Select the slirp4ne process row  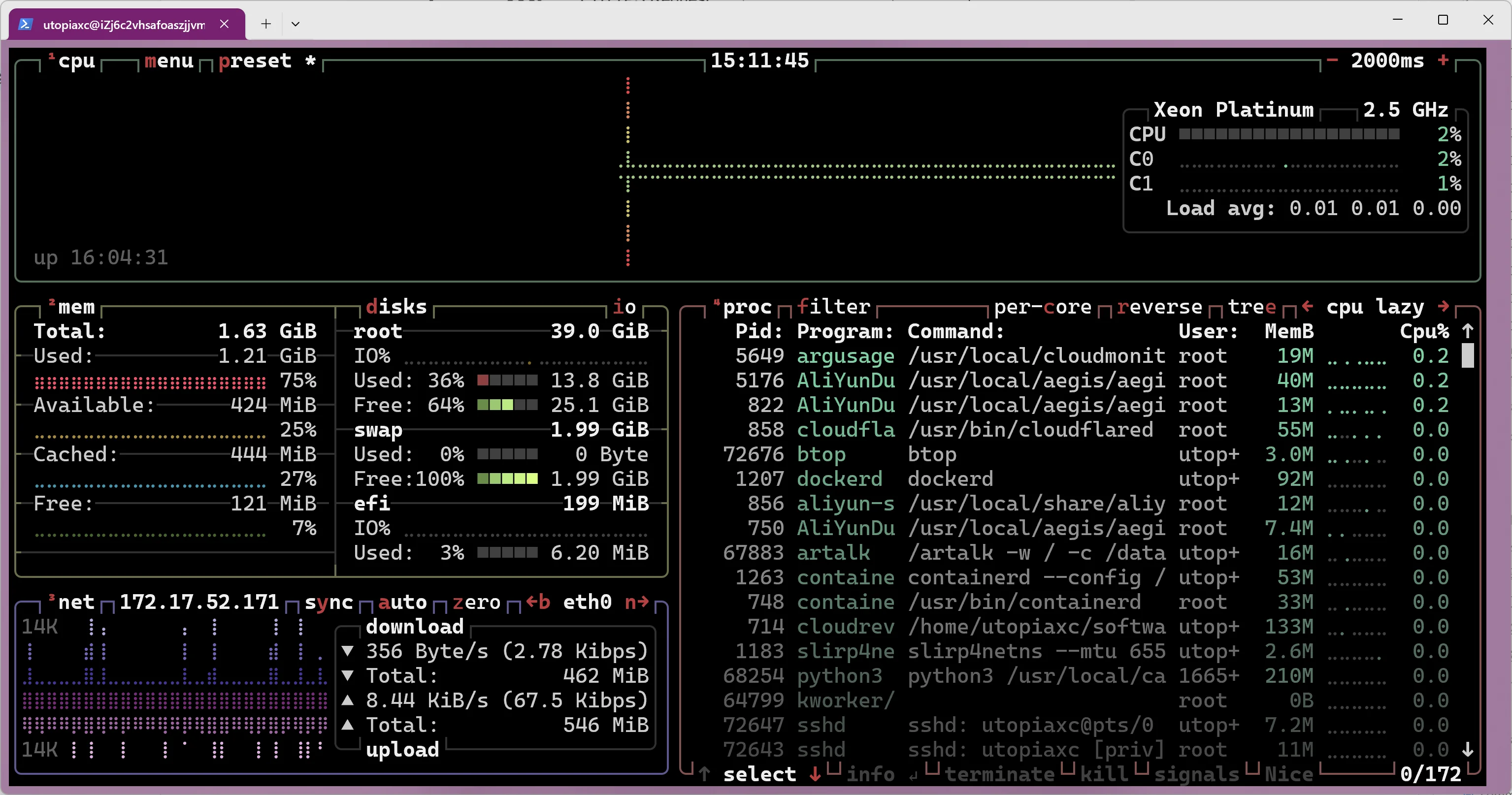click(x=1086, y=652)
